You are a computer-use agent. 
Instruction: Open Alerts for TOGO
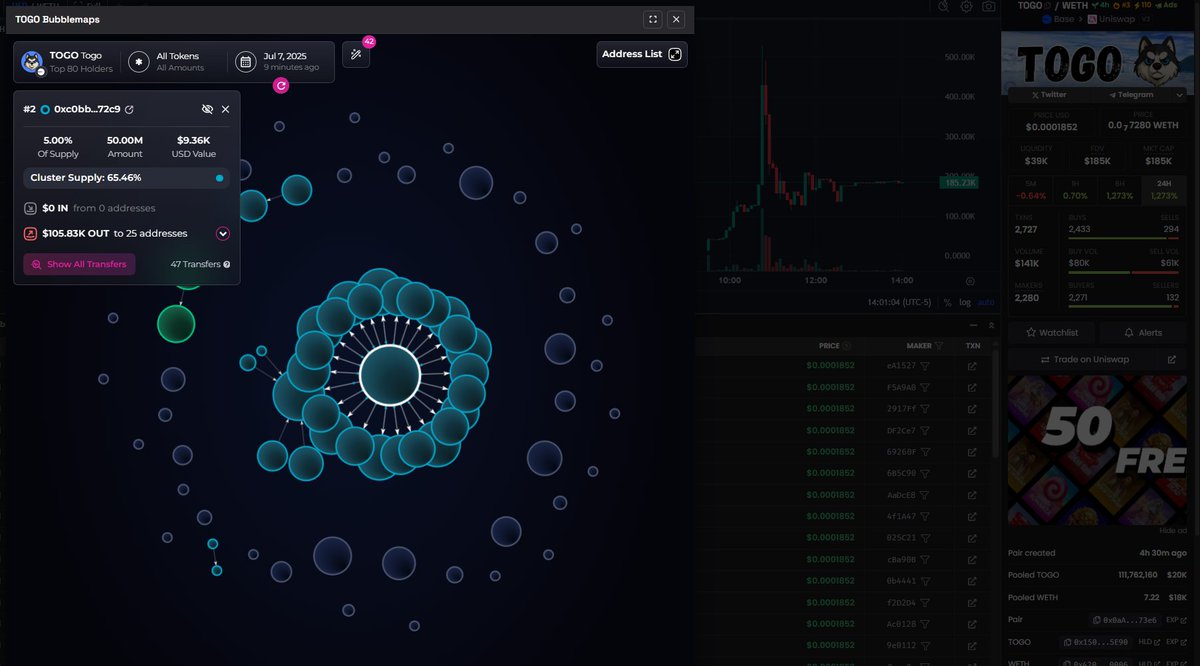1144,332
